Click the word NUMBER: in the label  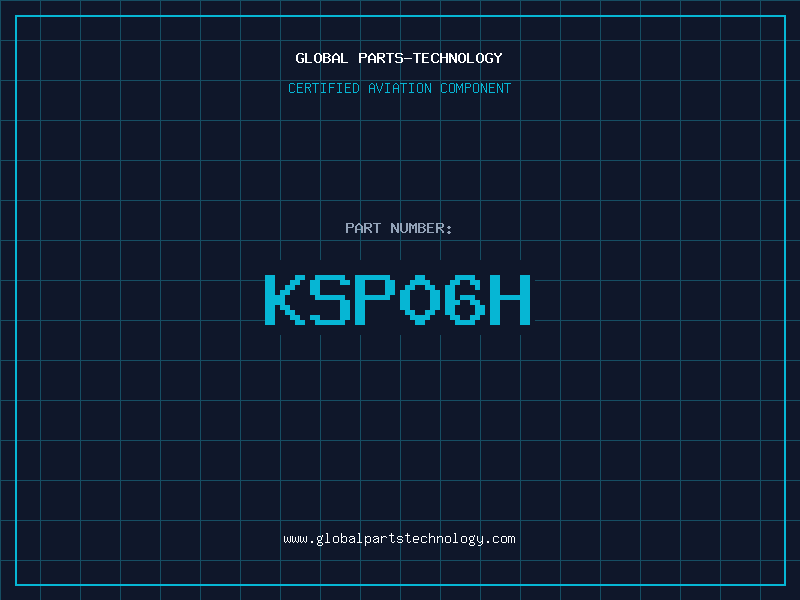[x=421, y=228]
